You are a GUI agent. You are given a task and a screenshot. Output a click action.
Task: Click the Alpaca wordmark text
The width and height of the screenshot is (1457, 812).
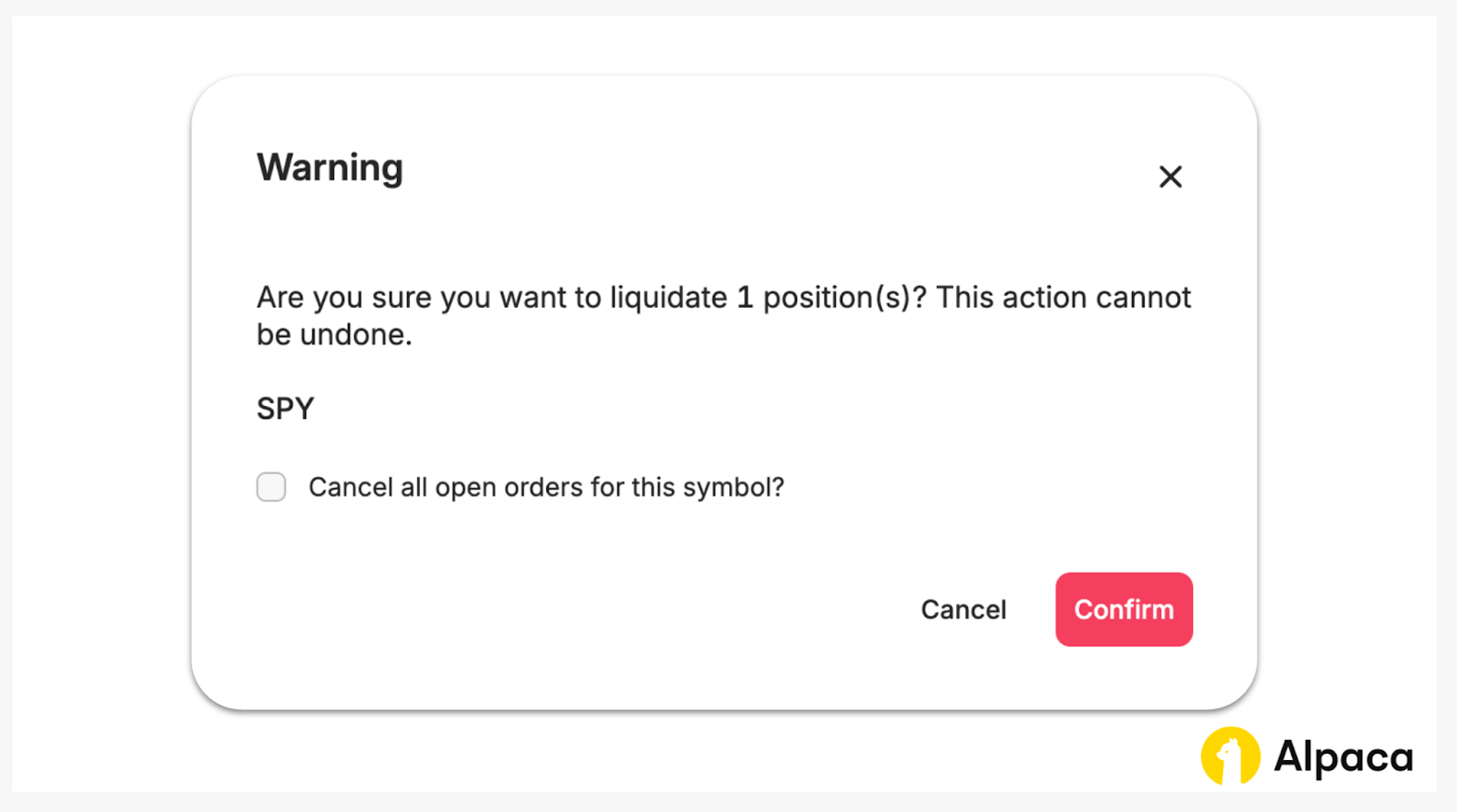click(x=1343, y=756)
